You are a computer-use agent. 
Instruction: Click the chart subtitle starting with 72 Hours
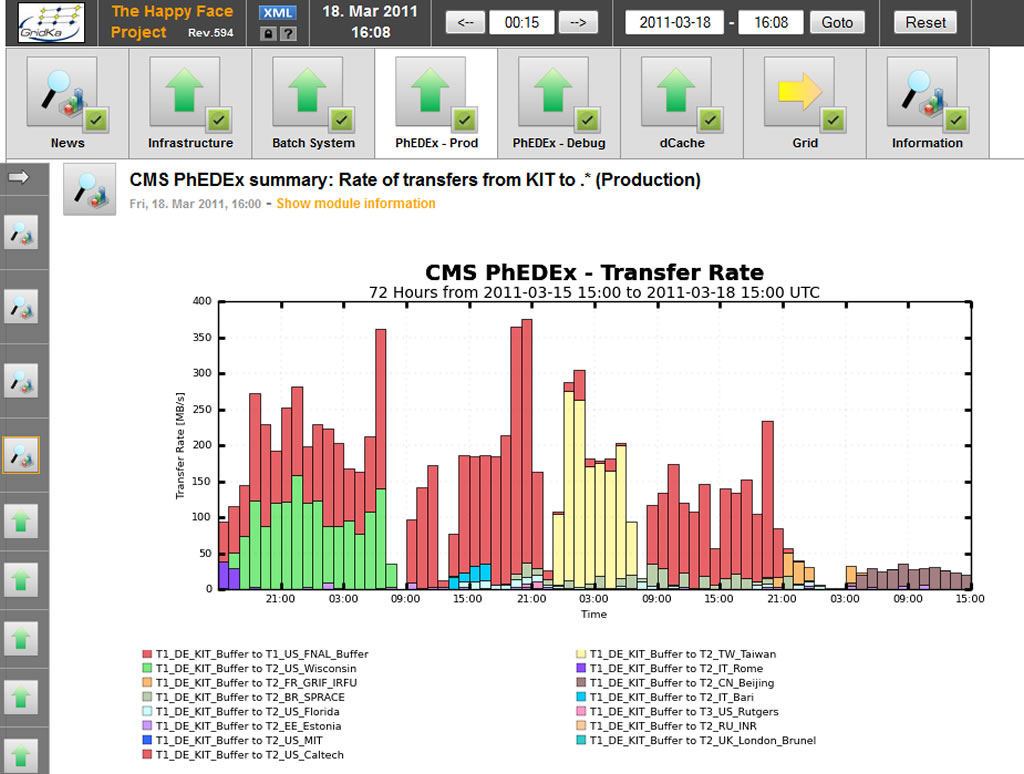(594, 292)
